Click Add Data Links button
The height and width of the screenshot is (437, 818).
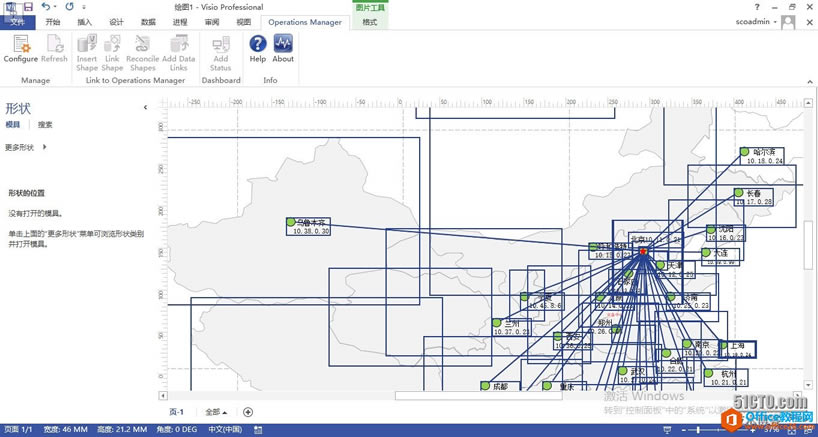(x=178, y=53)
